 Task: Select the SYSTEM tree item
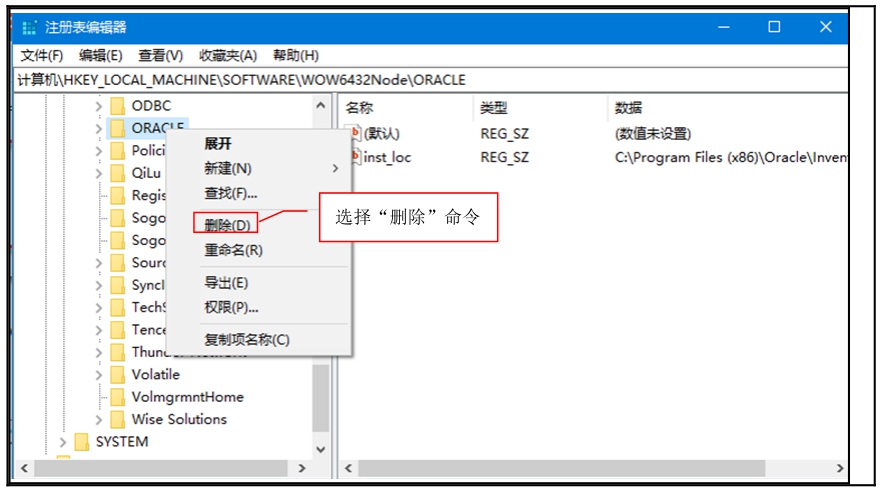point(122,442)
